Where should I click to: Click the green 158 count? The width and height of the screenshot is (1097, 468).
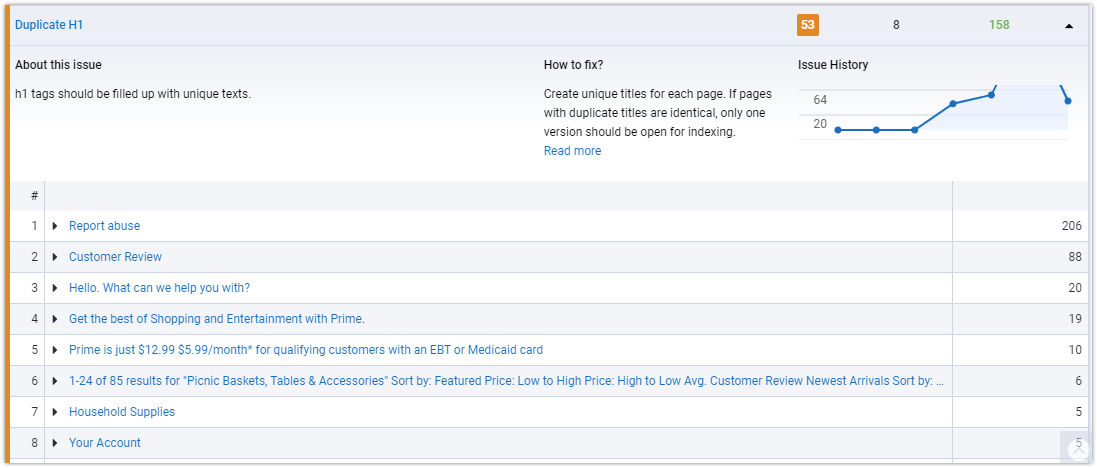(x=999, y=24)
